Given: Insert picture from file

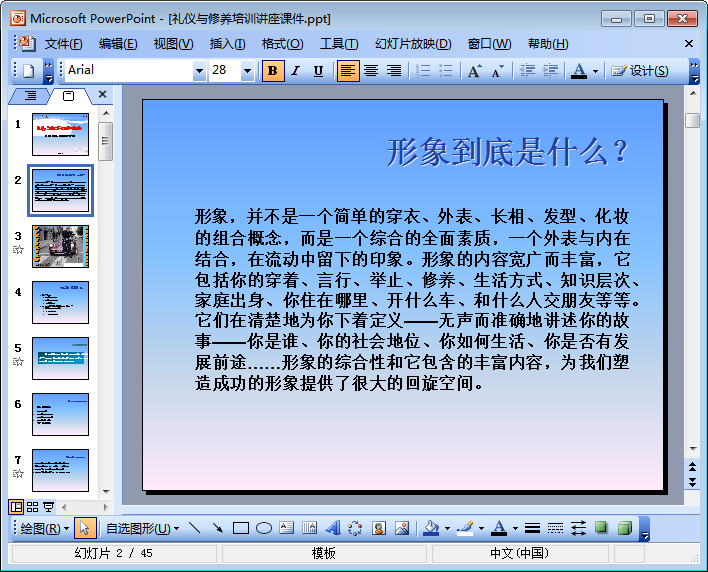Looking at the screenshot, I should [x=401, y=528].
